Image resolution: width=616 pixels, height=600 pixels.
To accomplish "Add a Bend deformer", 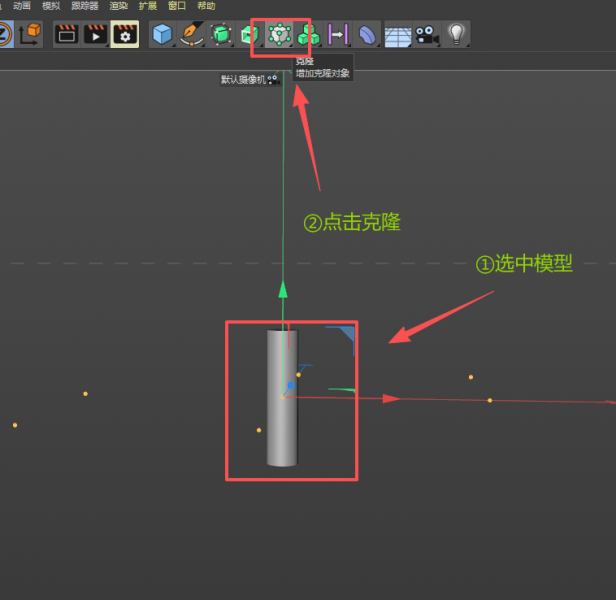I will click(367, 34).
